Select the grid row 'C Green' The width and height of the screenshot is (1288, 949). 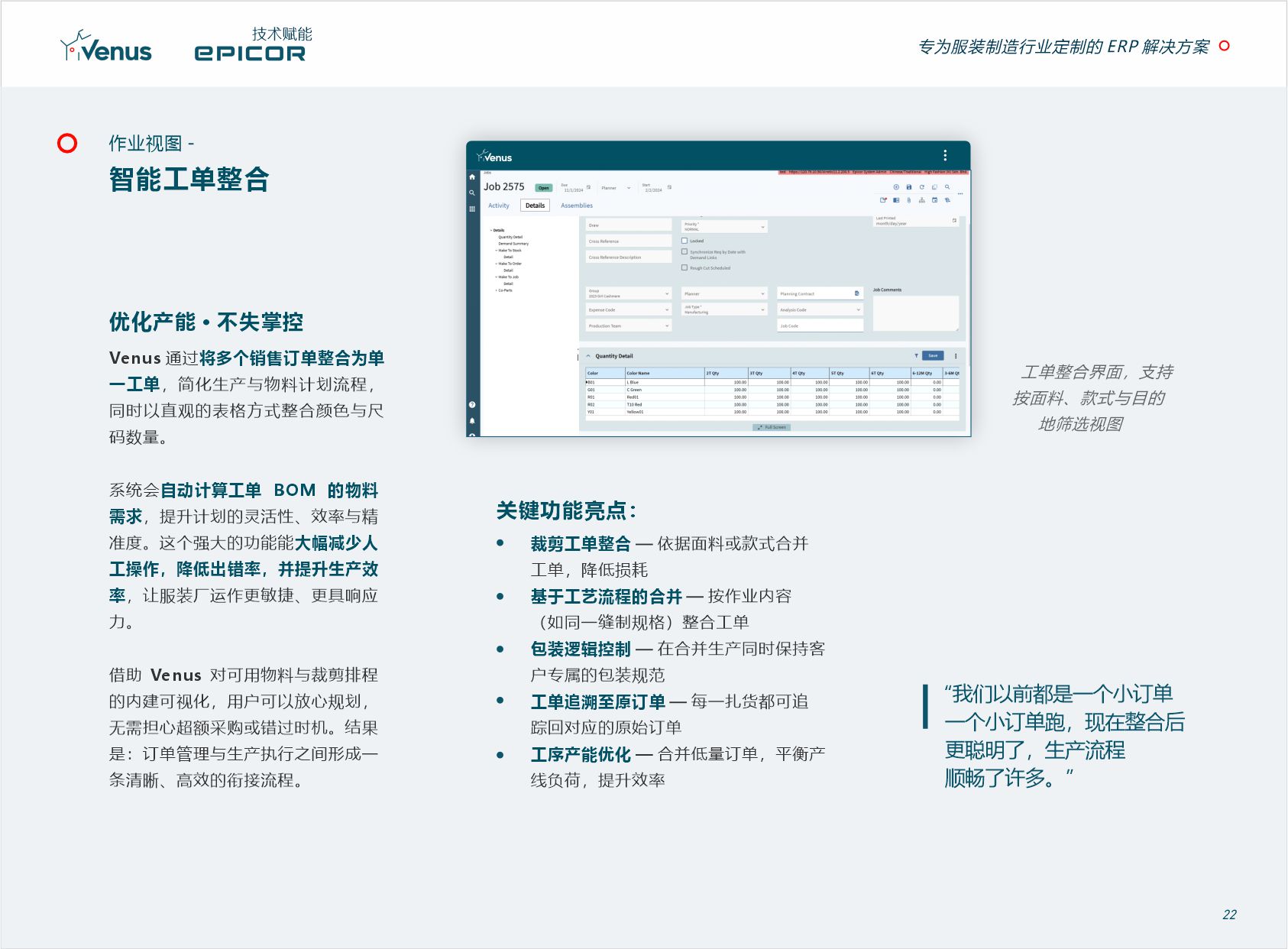772,390
